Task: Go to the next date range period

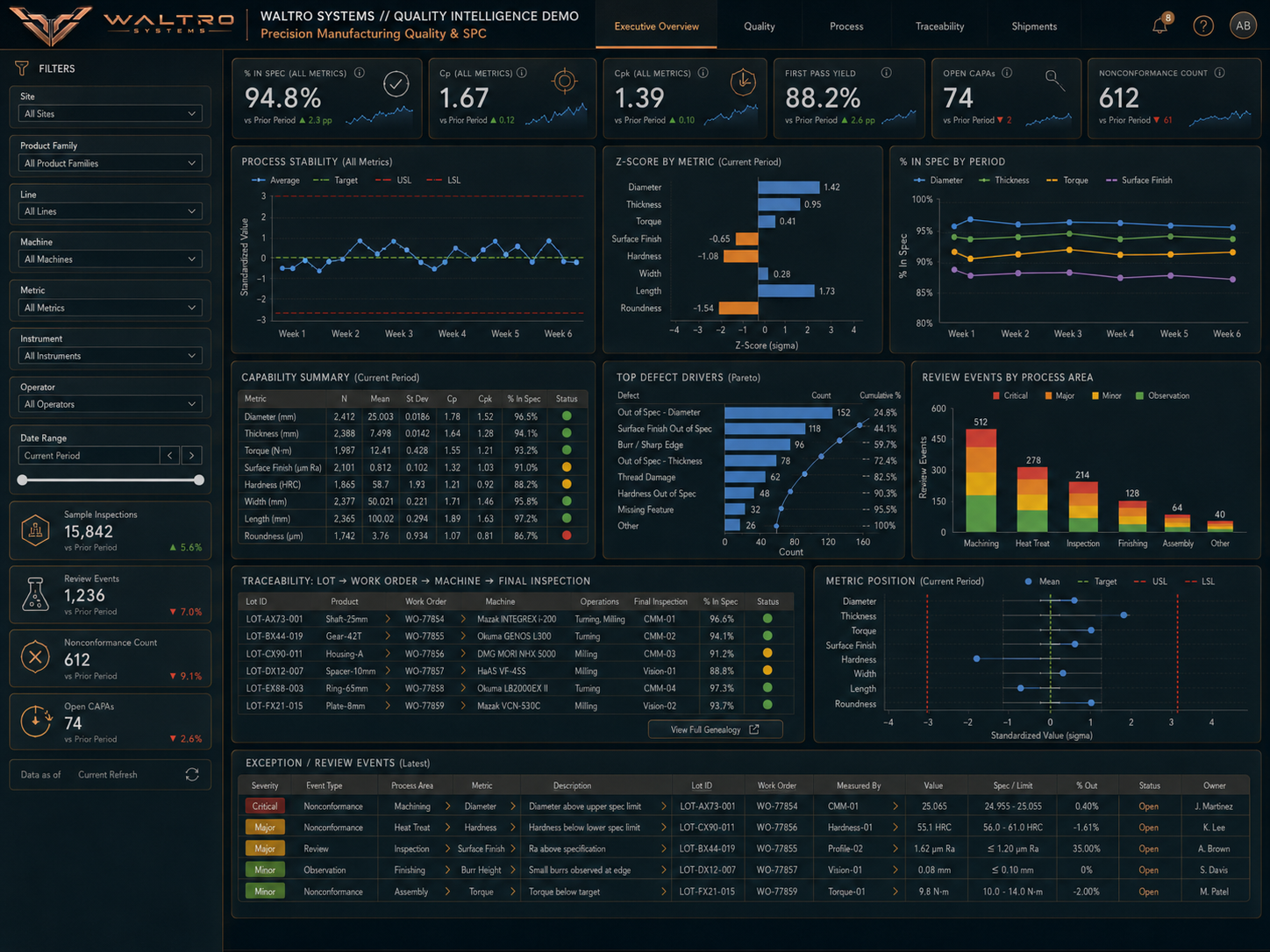Action: point(192,456)
